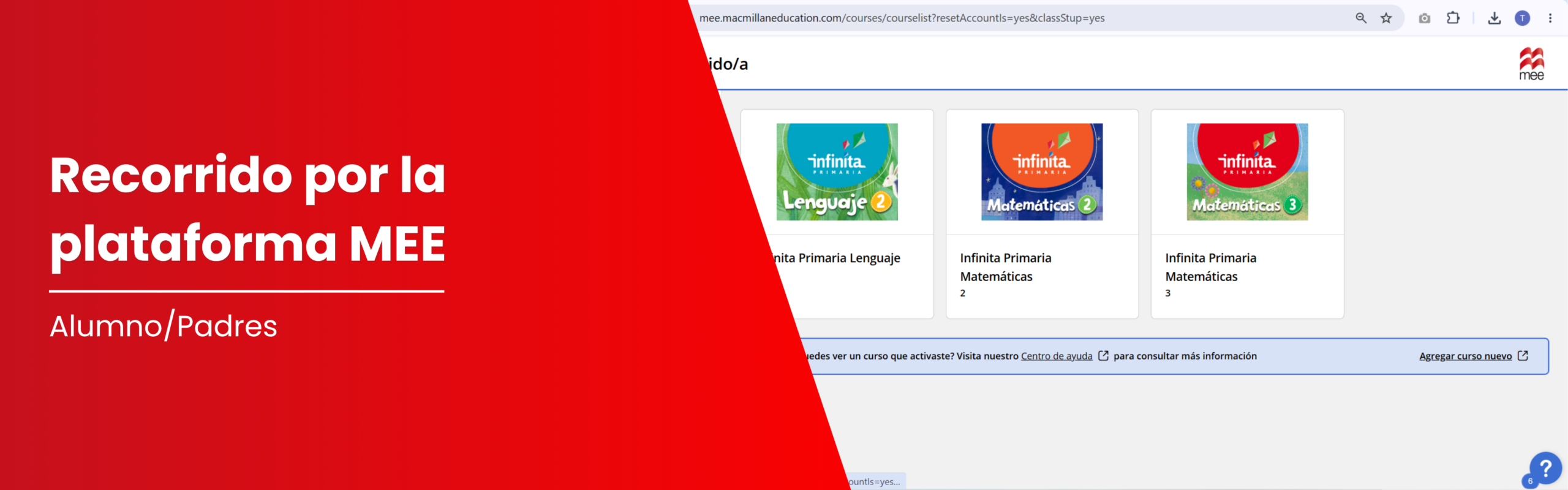Open the blue help question-mark bubble
The image size is (1568, 490).
[1545, 469]
